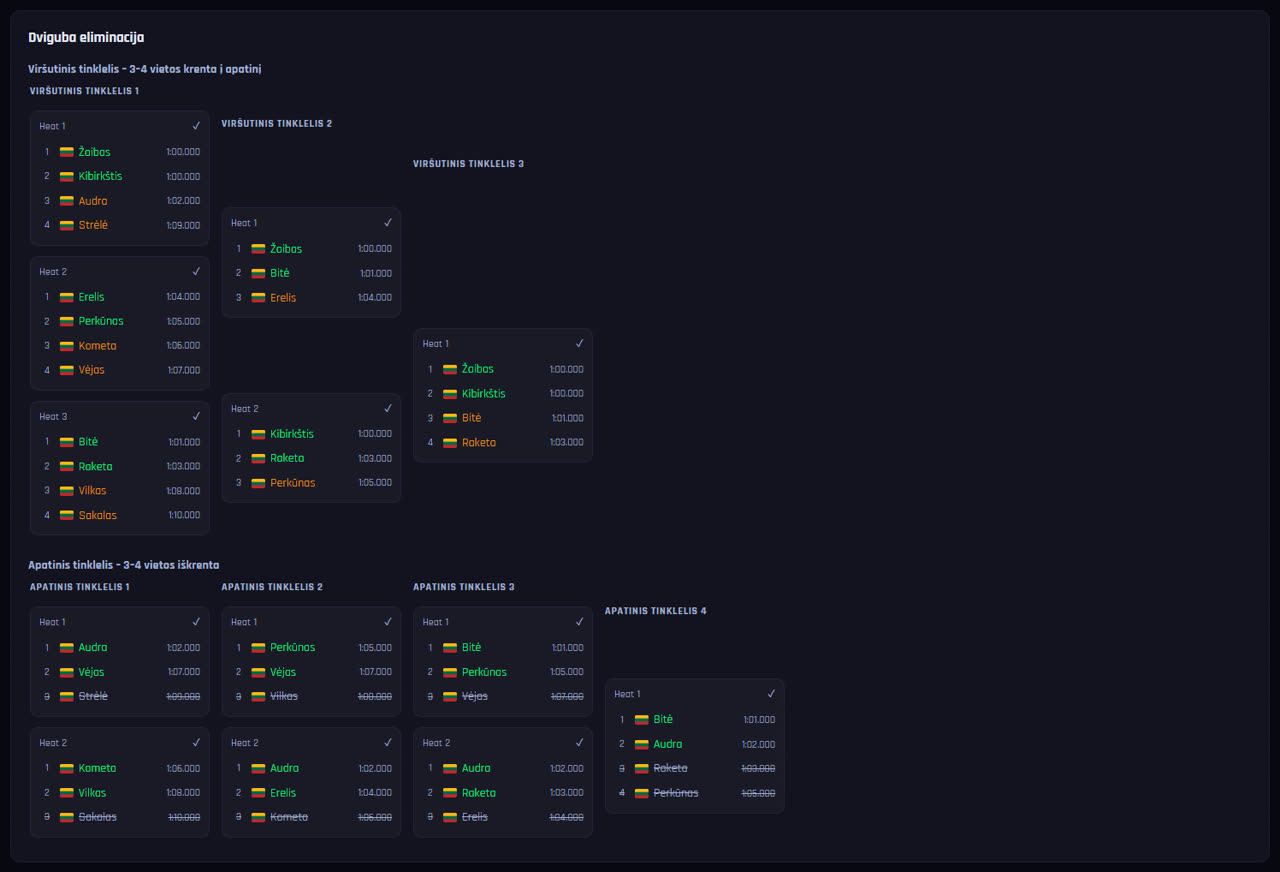The image size is (1280, 872).
Task: Click the checkmark on Viršutinis Tinklelis 1 Heat 2
Action: tap(196, 271)
